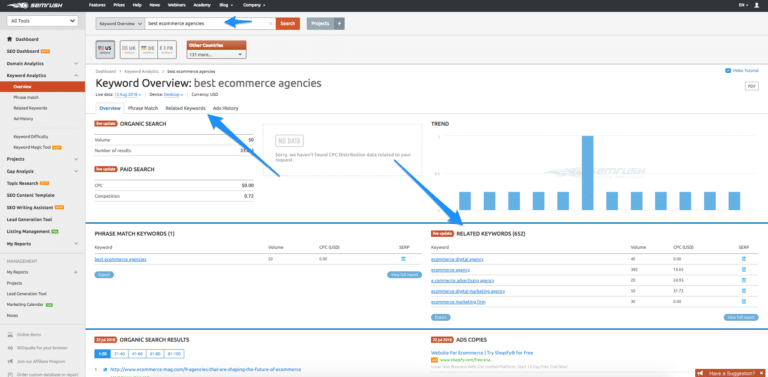
Task: Select the DE database flag
Action: (148, 49)
